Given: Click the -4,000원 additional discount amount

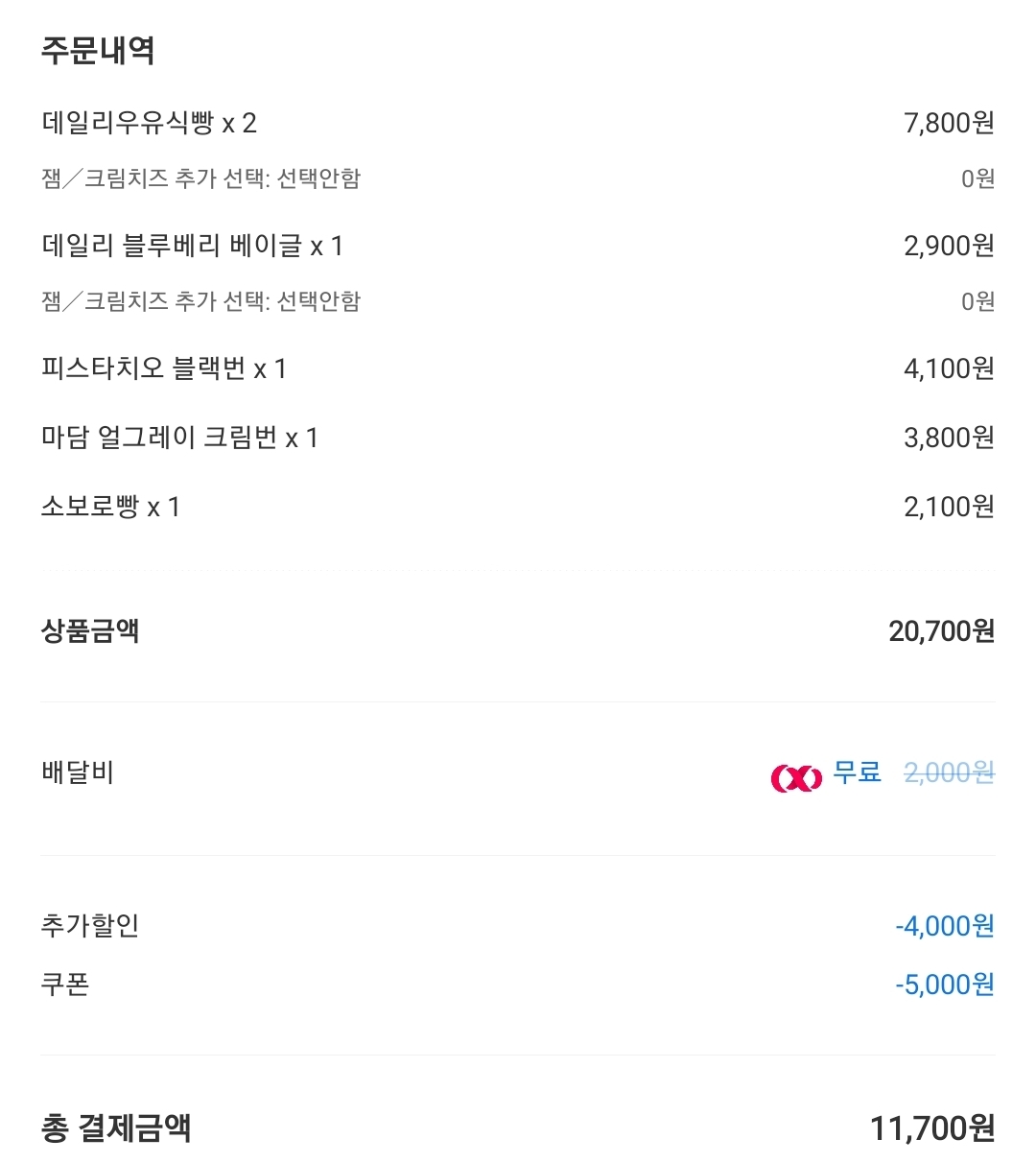Looking at the screenshot, I should (944, 926).
